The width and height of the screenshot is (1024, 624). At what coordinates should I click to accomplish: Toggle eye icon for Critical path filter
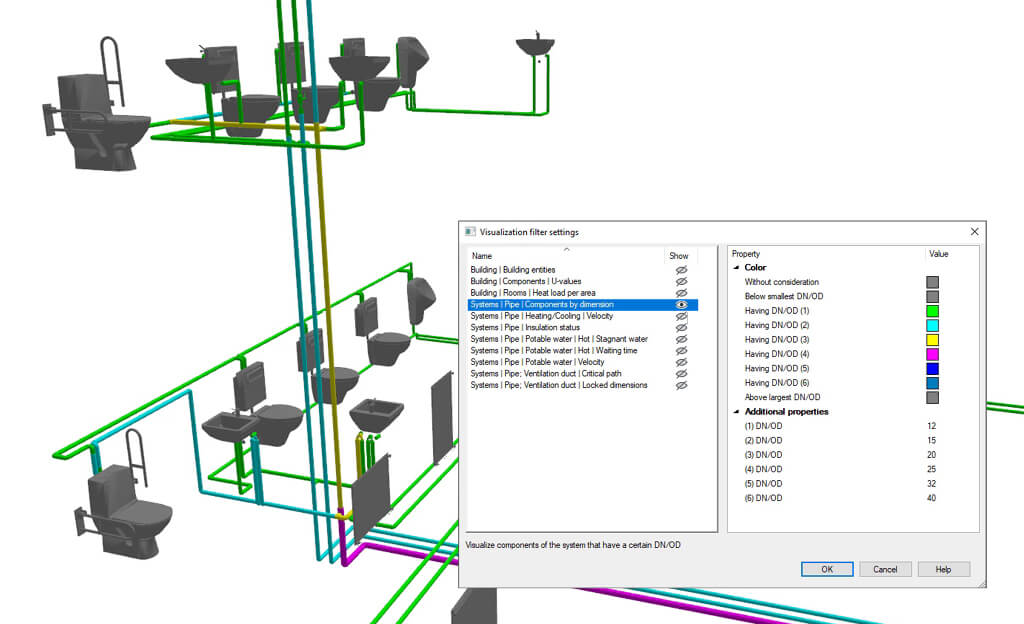(682, 373)
